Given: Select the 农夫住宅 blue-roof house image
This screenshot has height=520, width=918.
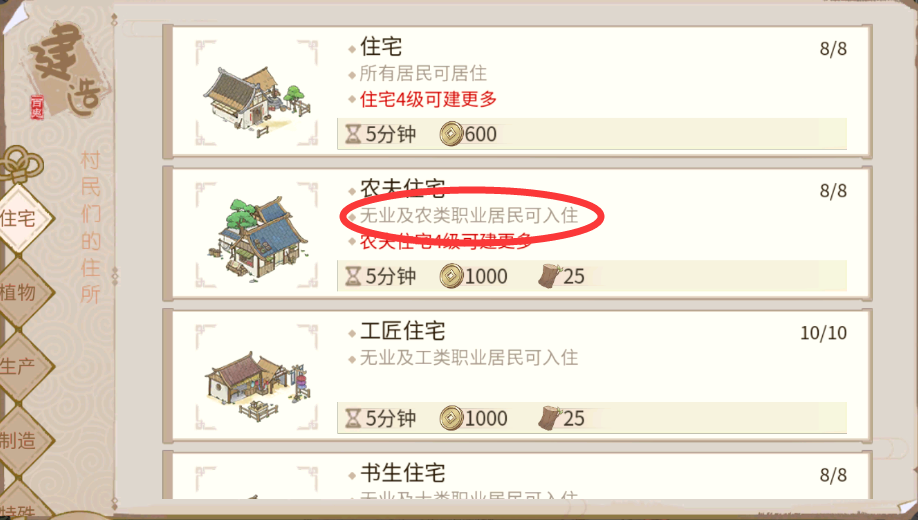Looking at the screenshot, I should tap(257, 239).
